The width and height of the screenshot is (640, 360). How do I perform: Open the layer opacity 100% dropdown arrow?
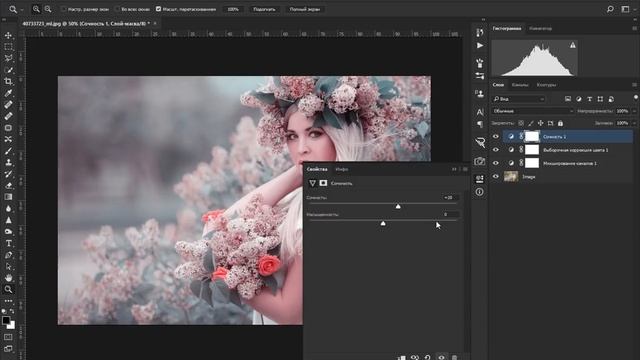tap(634, 111)
